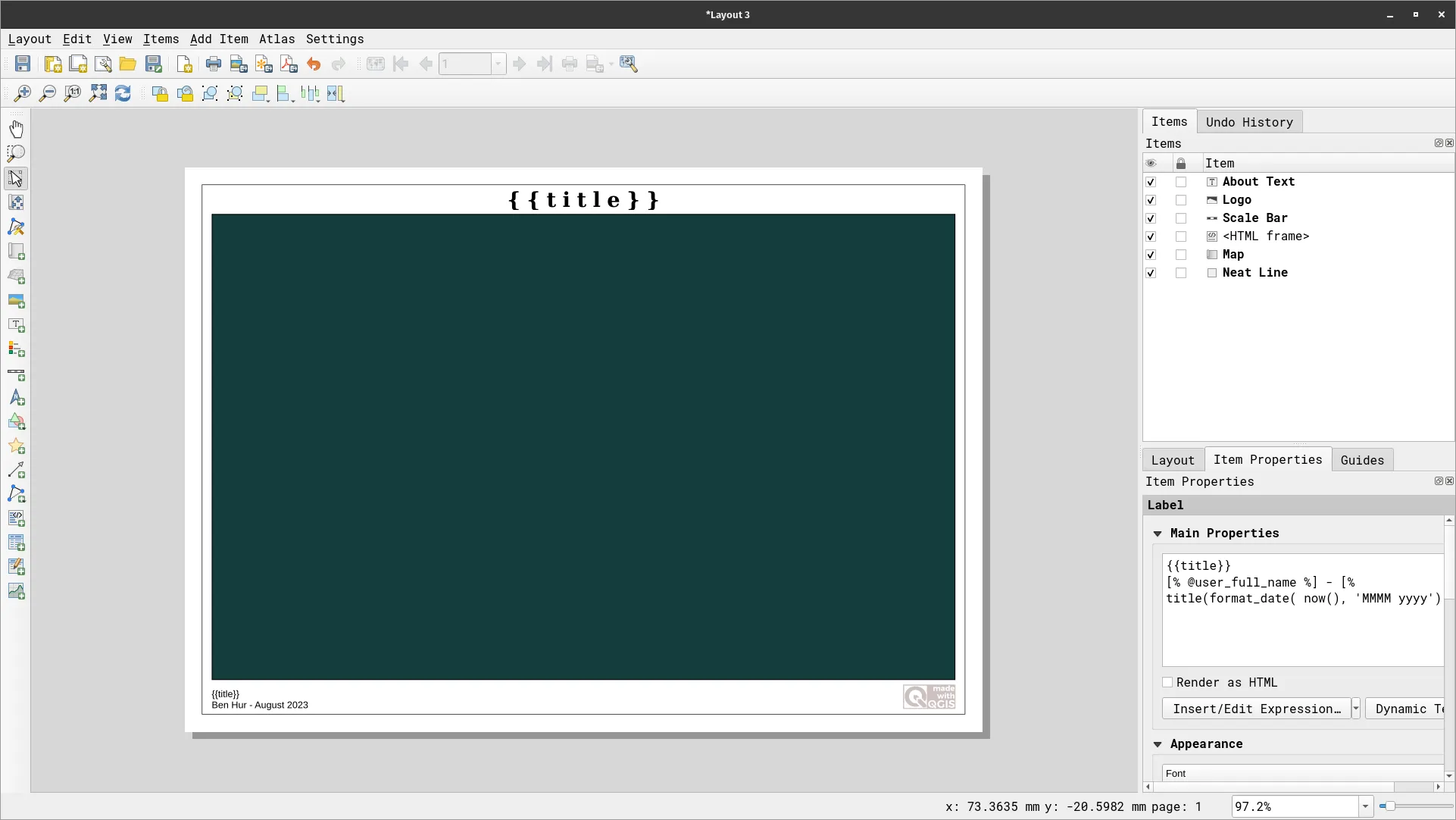1456x820 pixels.
Task: Activate the Pan Layout tool
Action: (17, 129)
